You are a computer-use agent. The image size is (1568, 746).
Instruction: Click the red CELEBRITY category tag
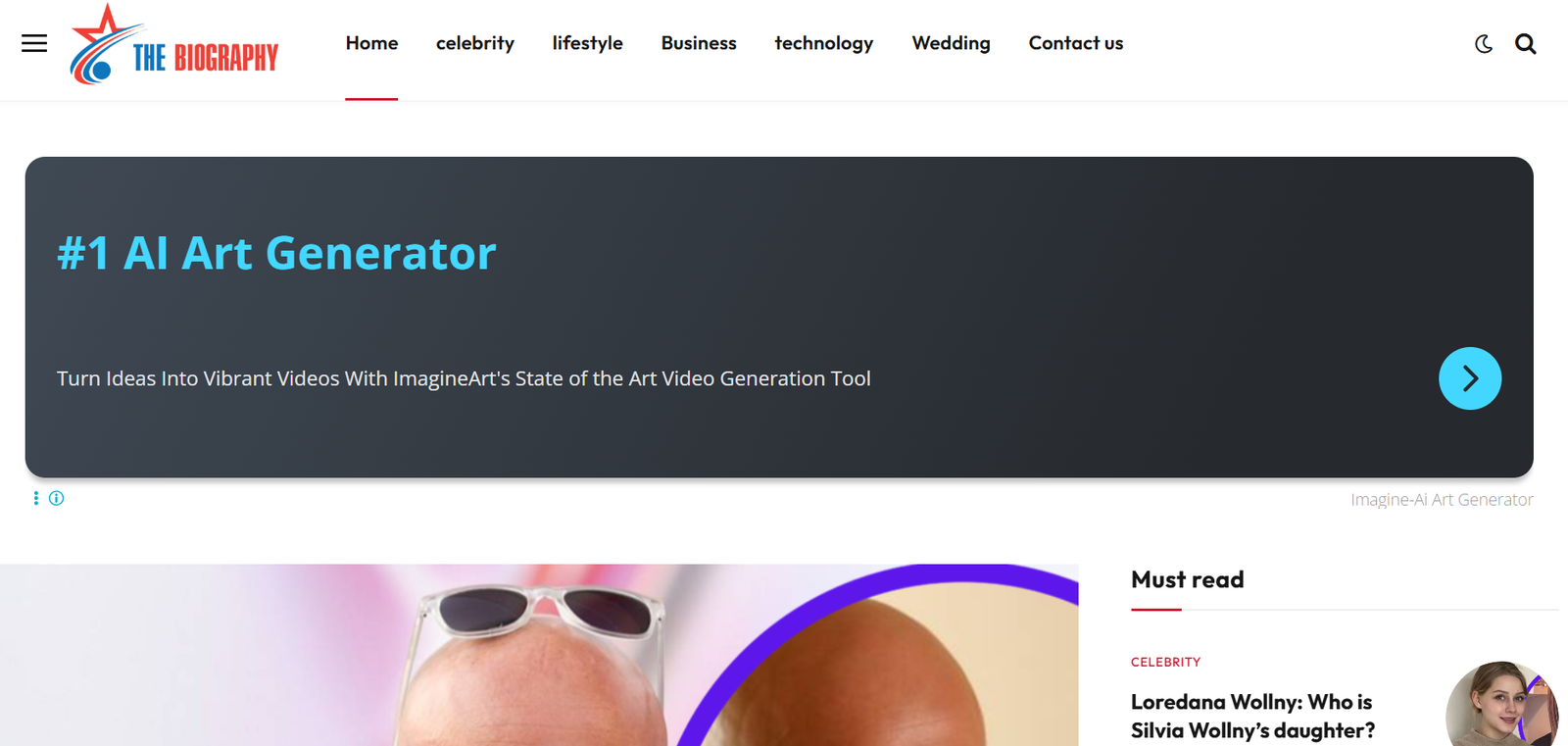[x=1165, y=663]
